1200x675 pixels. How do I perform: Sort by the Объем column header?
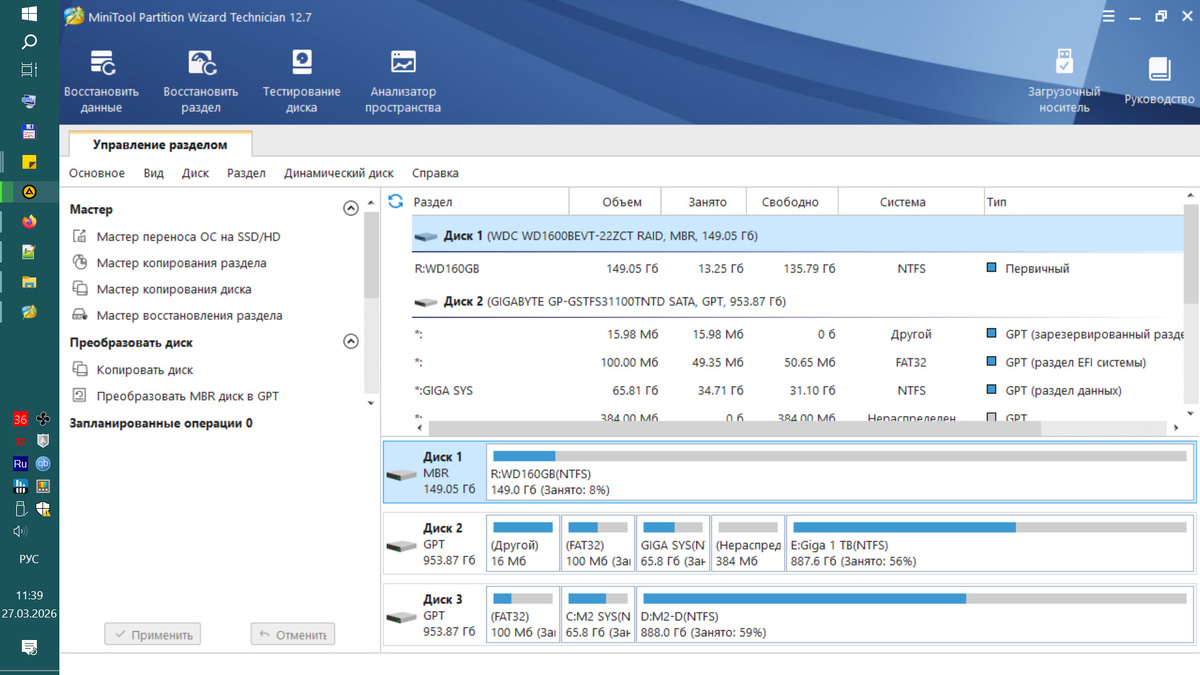coord(614,202)
